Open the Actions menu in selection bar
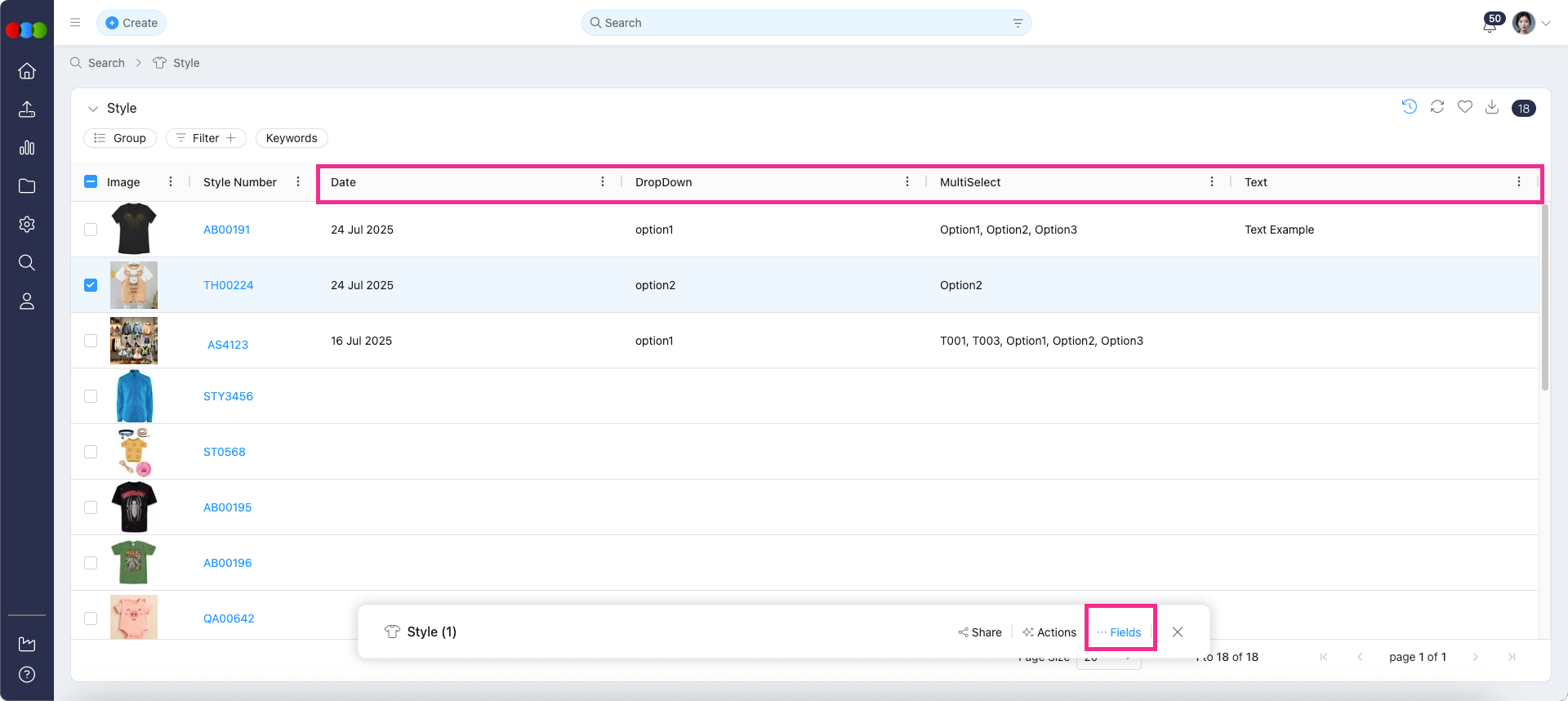Viewport: 1568px width, 701px height. (x=1049, y=632)
